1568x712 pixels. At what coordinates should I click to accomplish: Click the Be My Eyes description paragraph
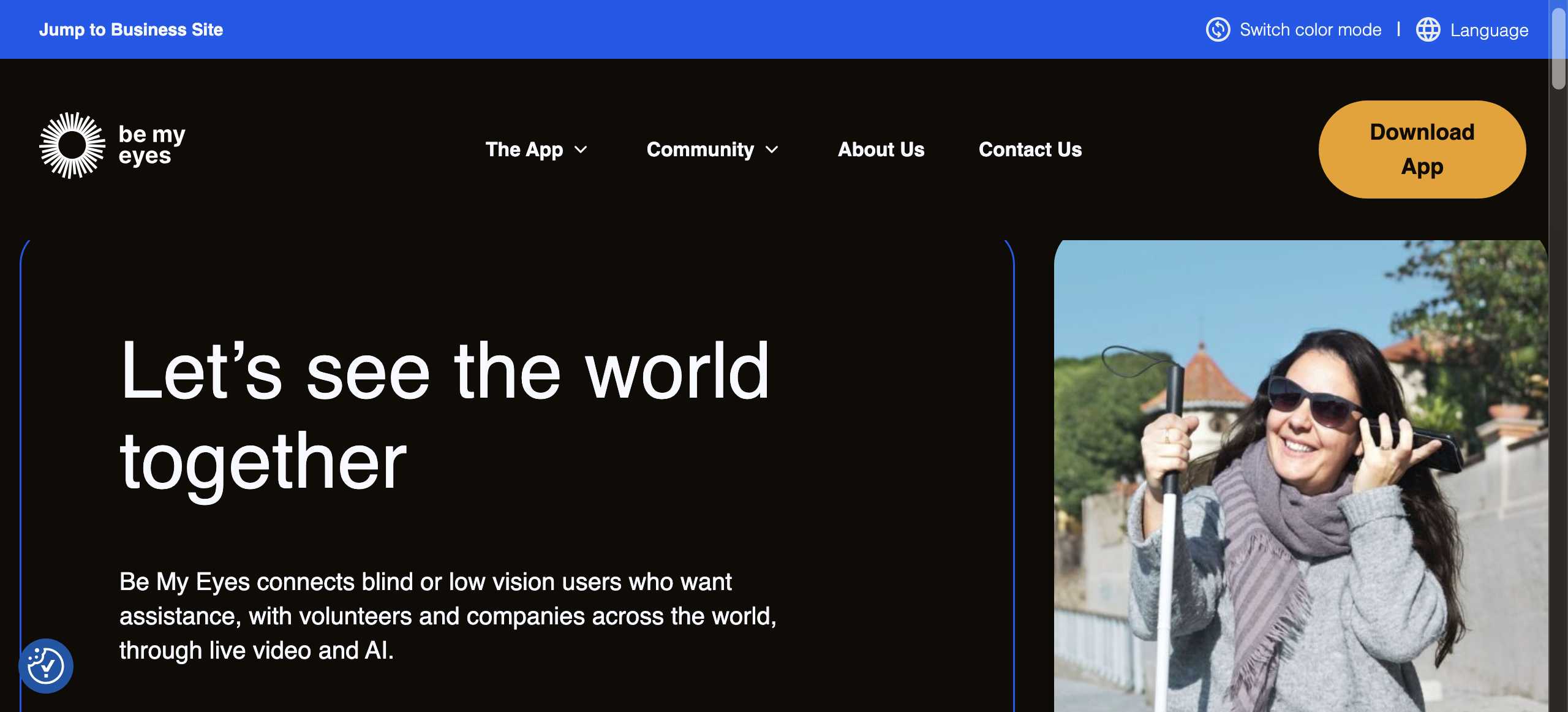447,616
